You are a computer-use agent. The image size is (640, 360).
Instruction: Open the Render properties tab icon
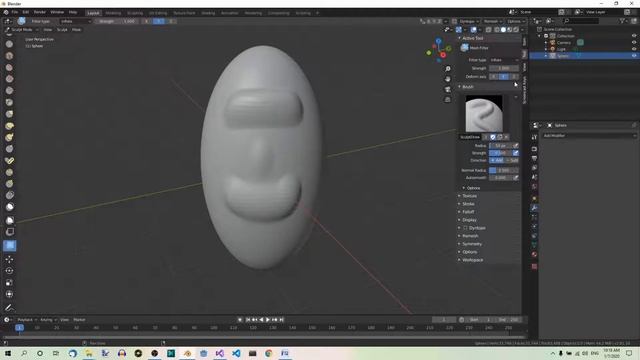tap(534, 149)
